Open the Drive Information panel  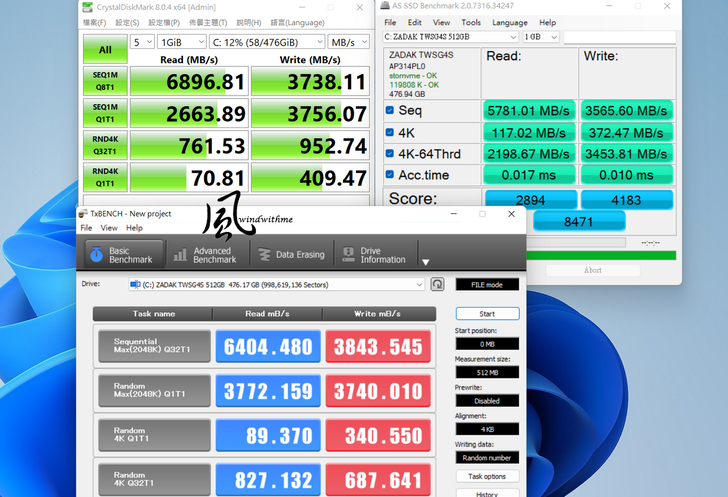[x=373, y=255]
